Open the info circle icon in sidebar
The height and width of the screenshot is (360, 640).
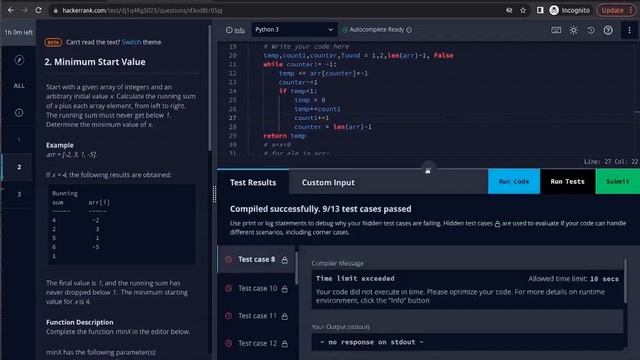click(19, 113)
